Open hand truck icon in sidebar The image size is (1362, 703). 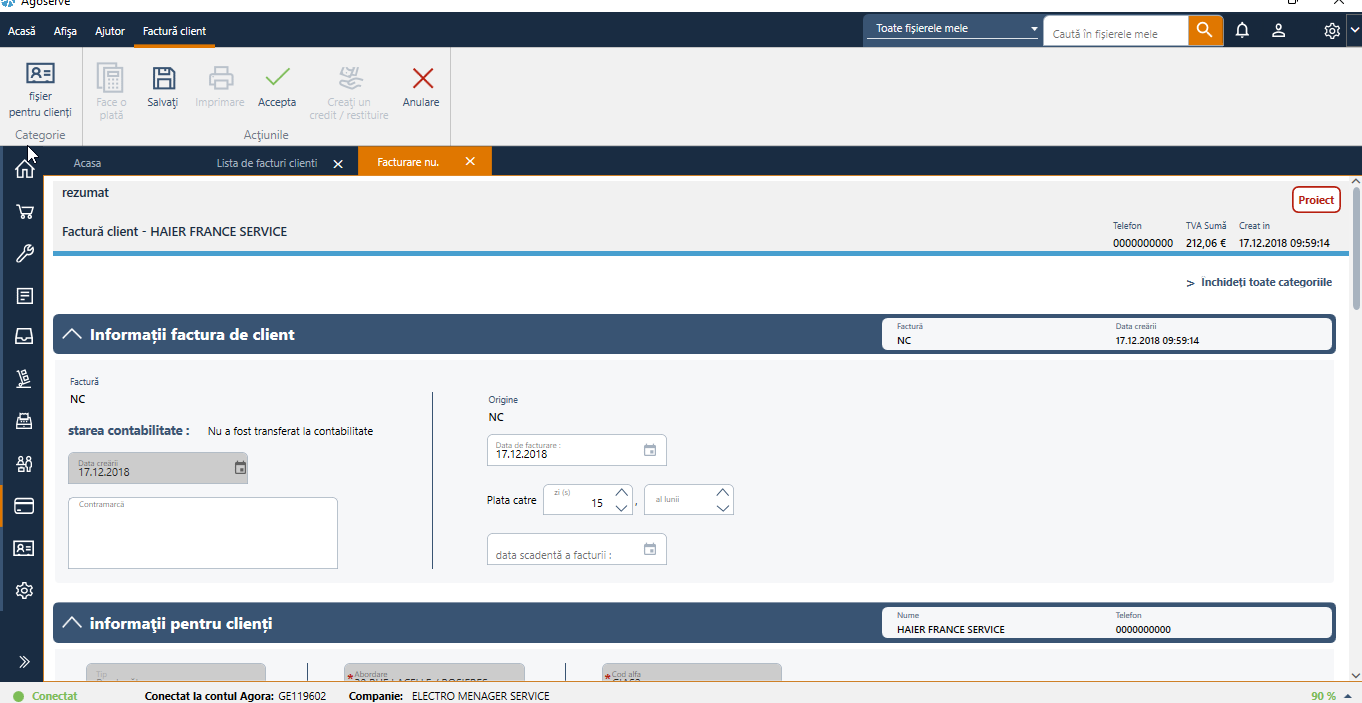[25, 379]
